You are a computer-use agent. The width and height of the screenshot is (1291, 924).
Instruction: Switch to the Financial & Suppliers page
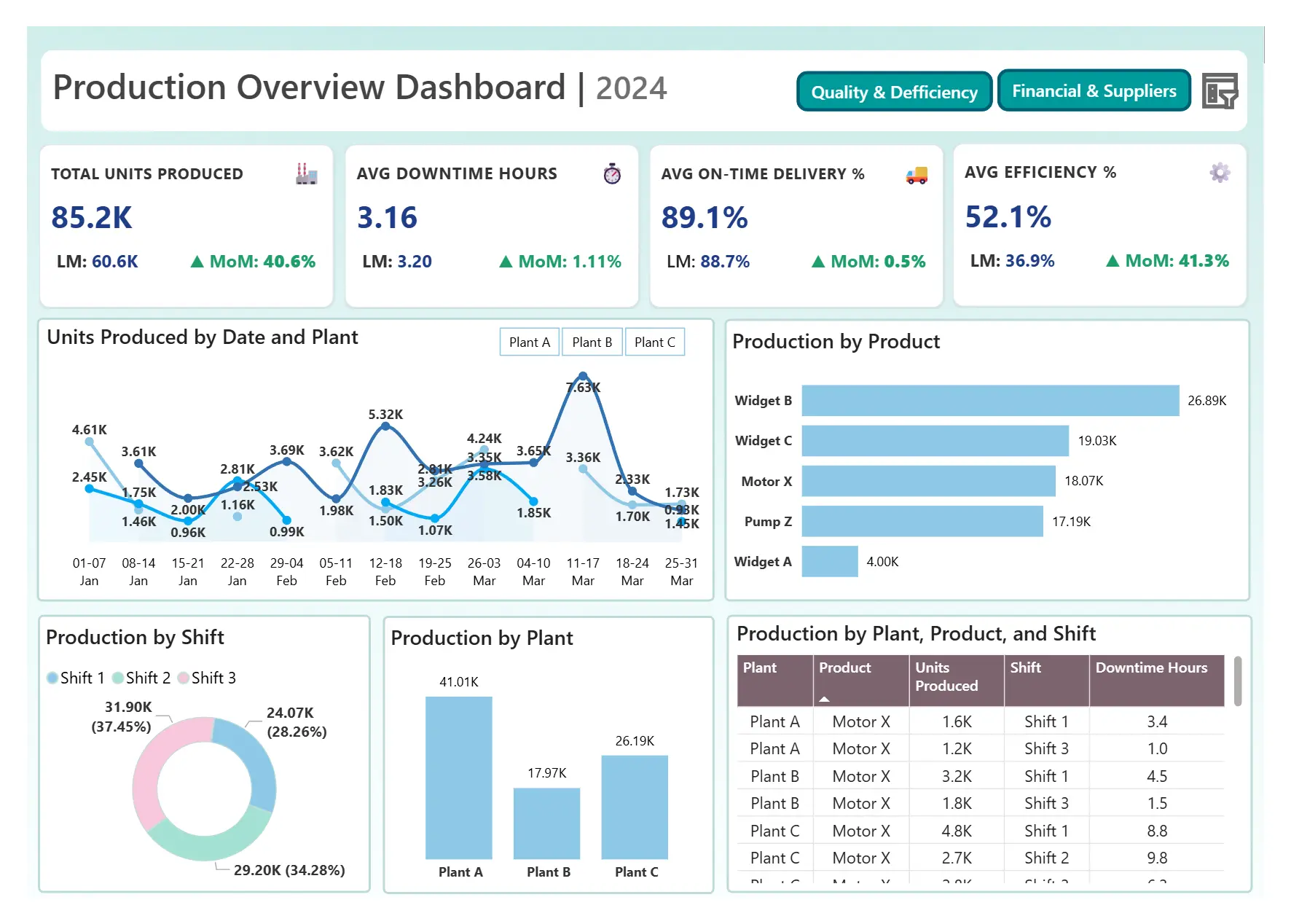click(x=1094, y=90)
